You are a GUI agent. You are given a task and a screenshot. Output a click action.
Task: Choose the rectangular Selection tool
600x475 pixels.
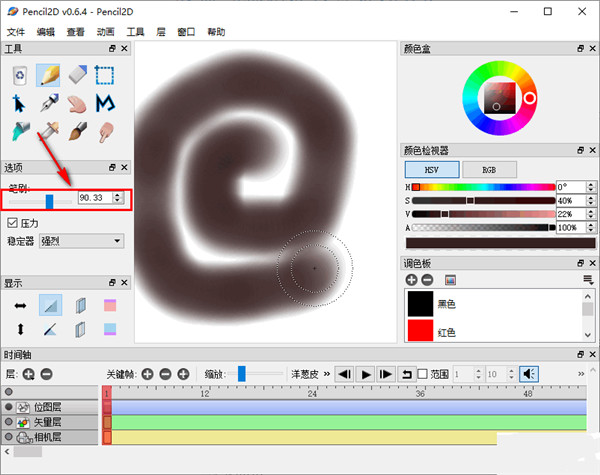106,74
